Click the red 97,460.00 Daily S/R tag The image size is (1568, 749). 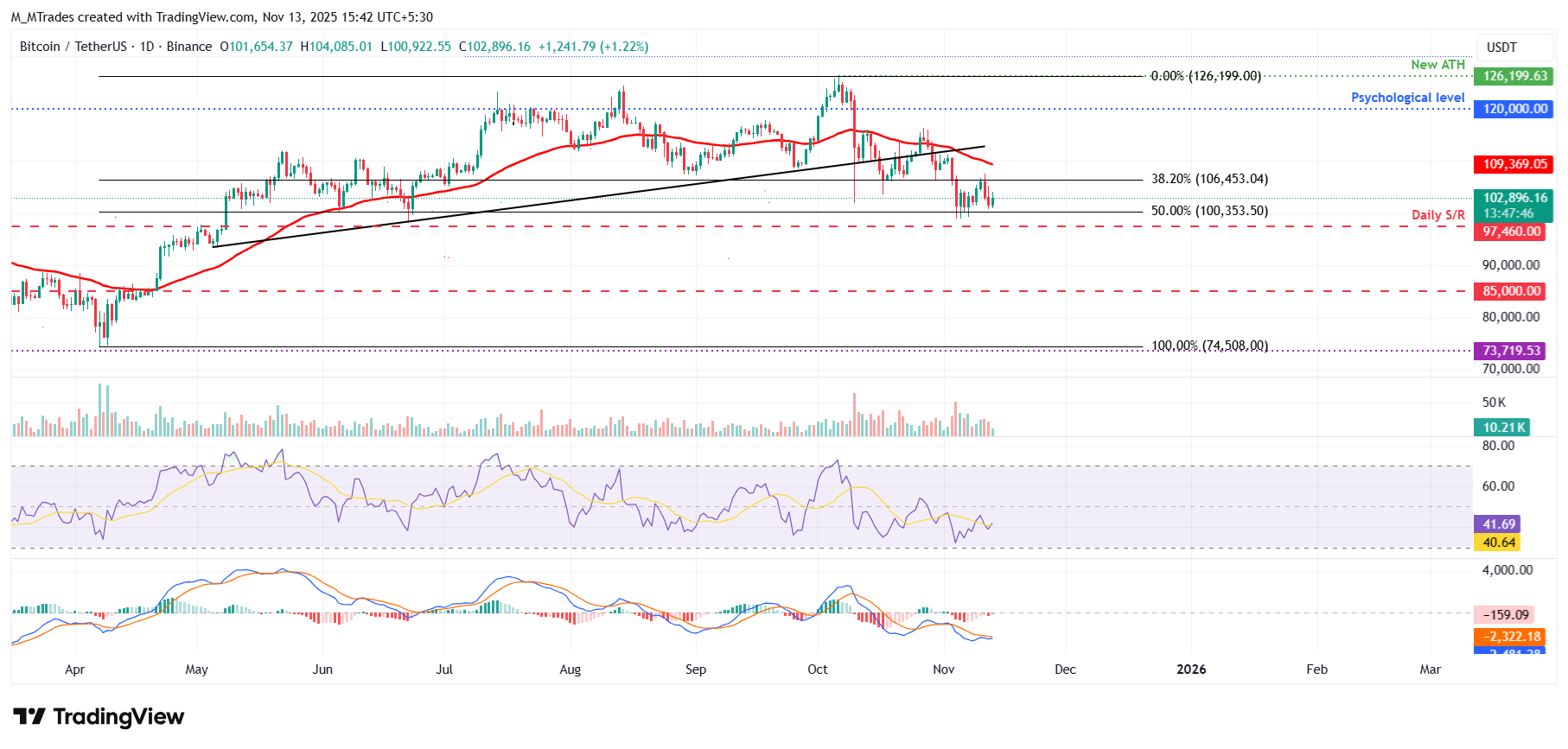click(x=1512, y=232)
